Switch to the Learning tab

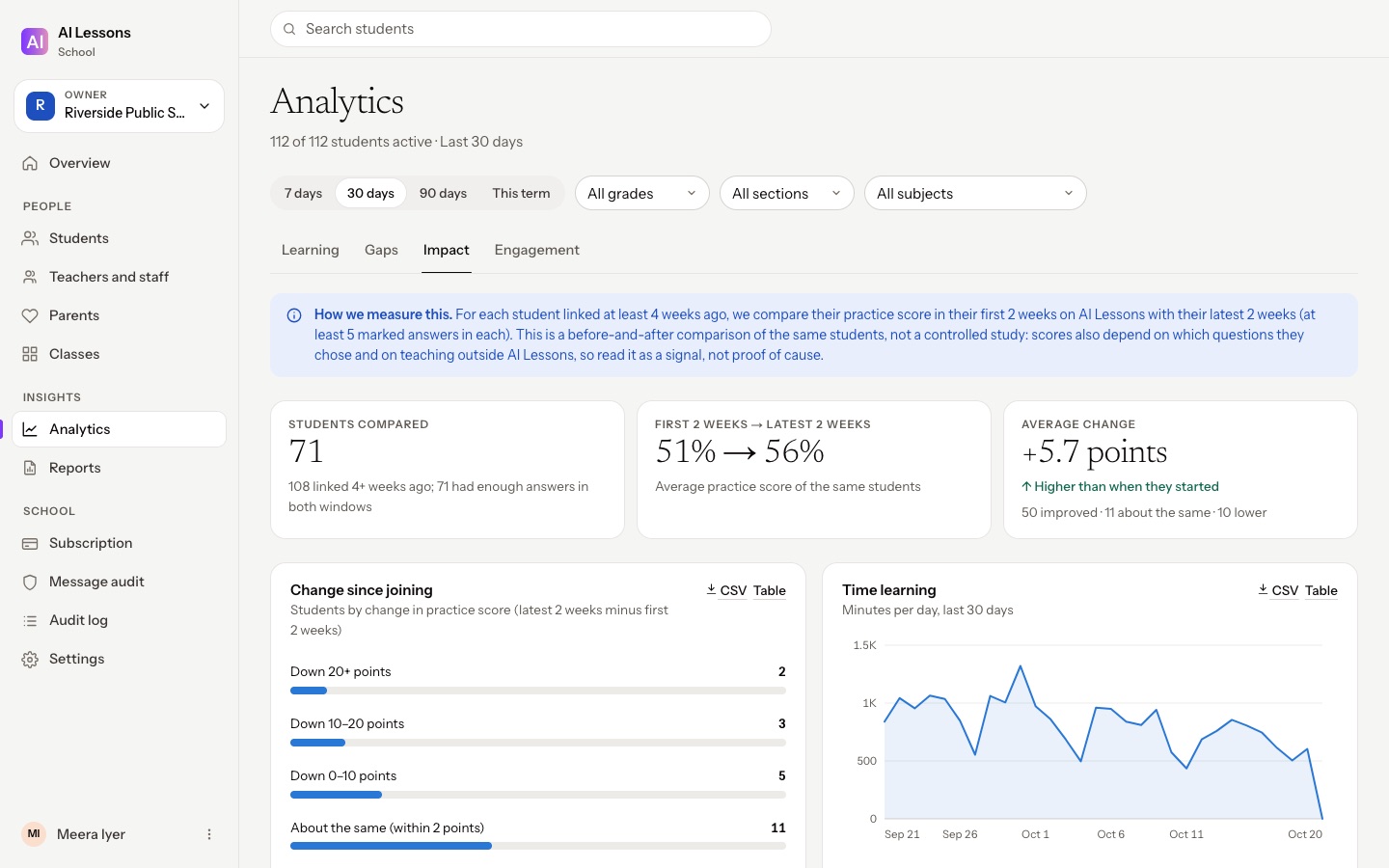pos(311,250)
